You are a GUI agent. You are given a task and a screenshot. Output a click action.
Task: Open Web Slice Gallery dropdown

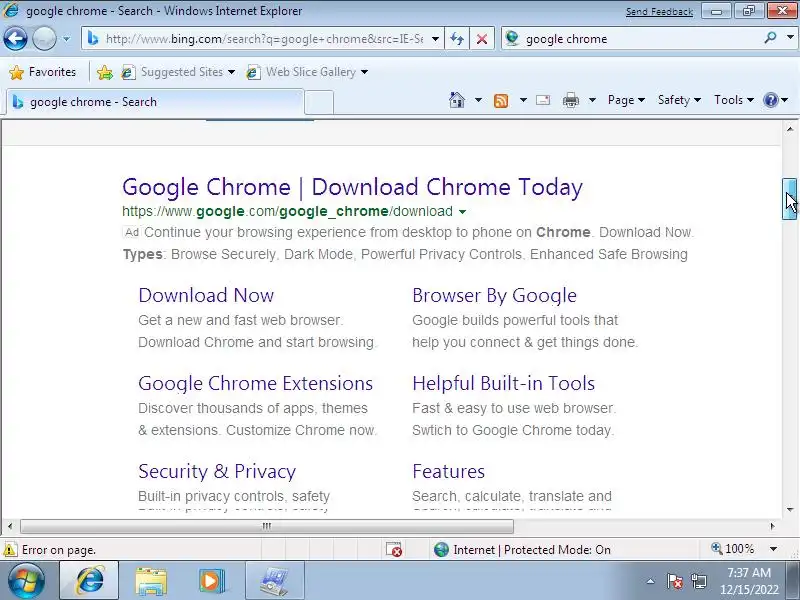307,72
